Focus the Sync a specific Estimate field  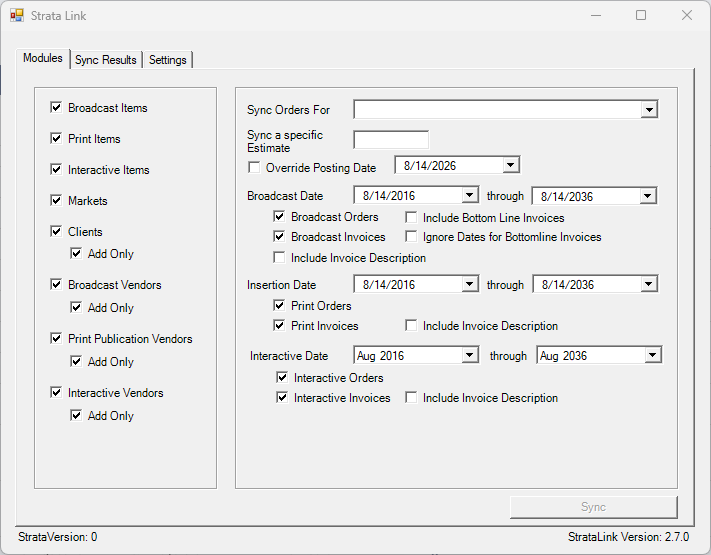click(391, 140)
